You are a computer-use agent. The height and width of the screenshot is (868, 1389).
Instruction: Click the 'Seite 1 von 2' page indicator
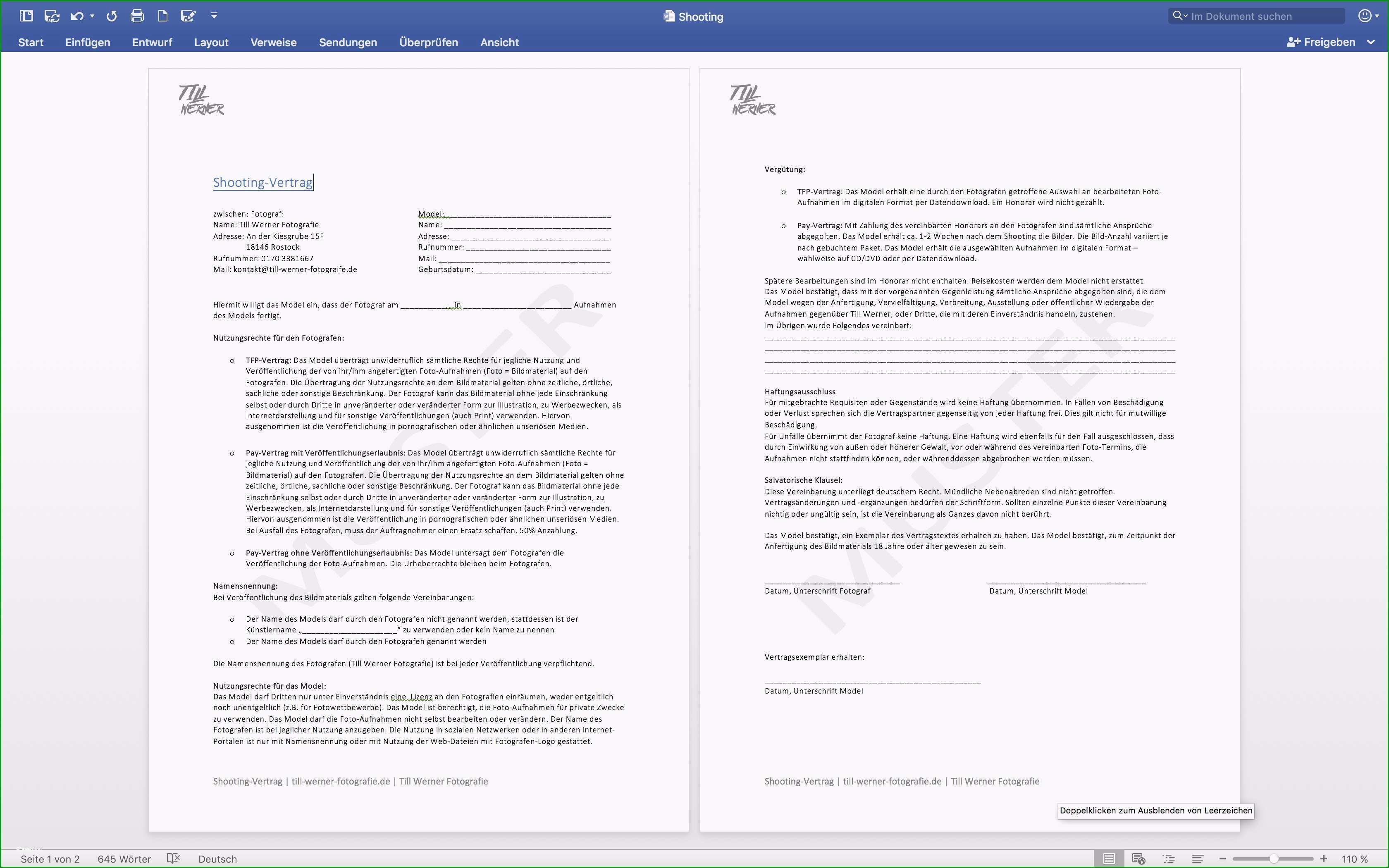click(50, 859)
